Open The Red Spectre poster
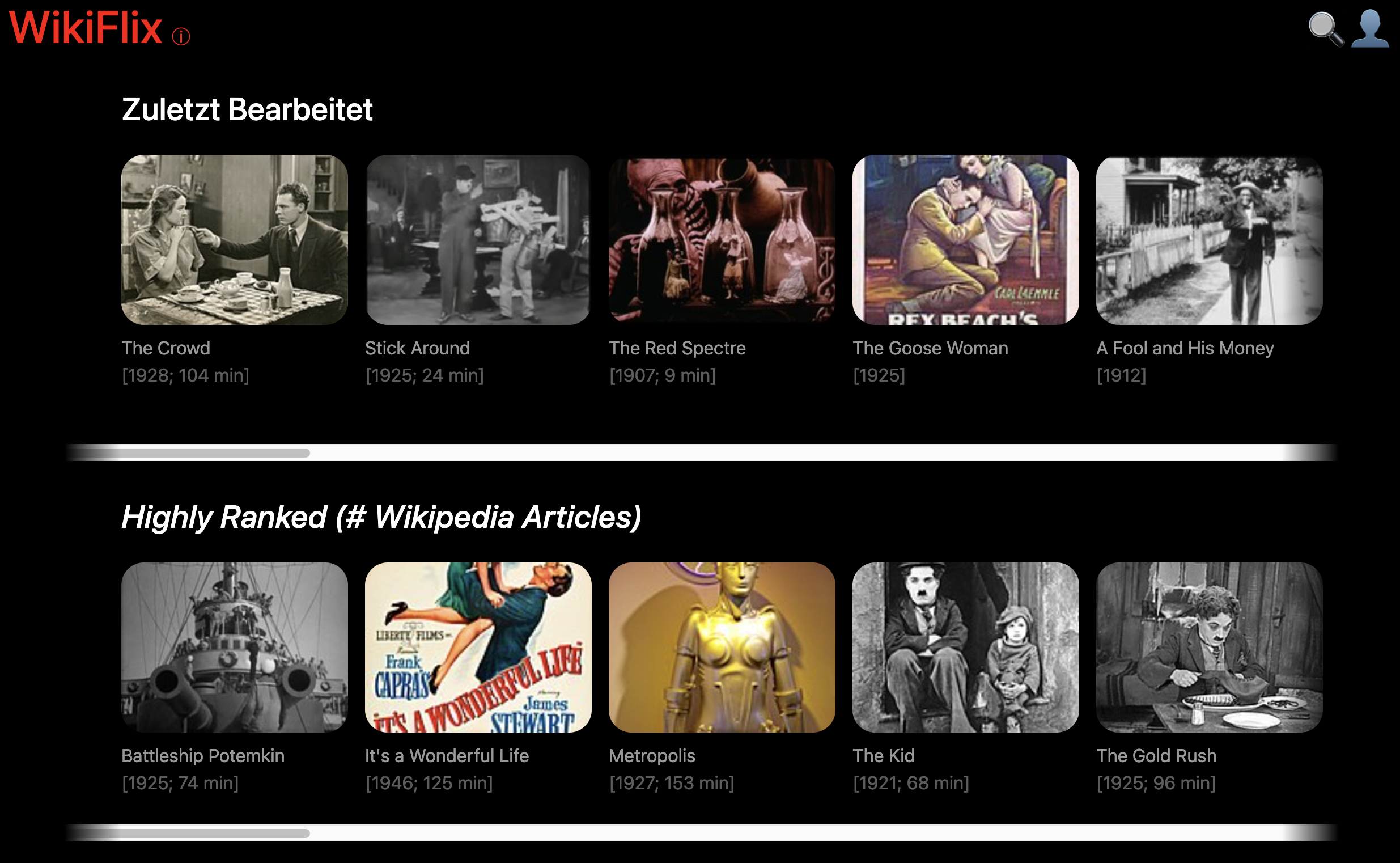 point(722,240)
